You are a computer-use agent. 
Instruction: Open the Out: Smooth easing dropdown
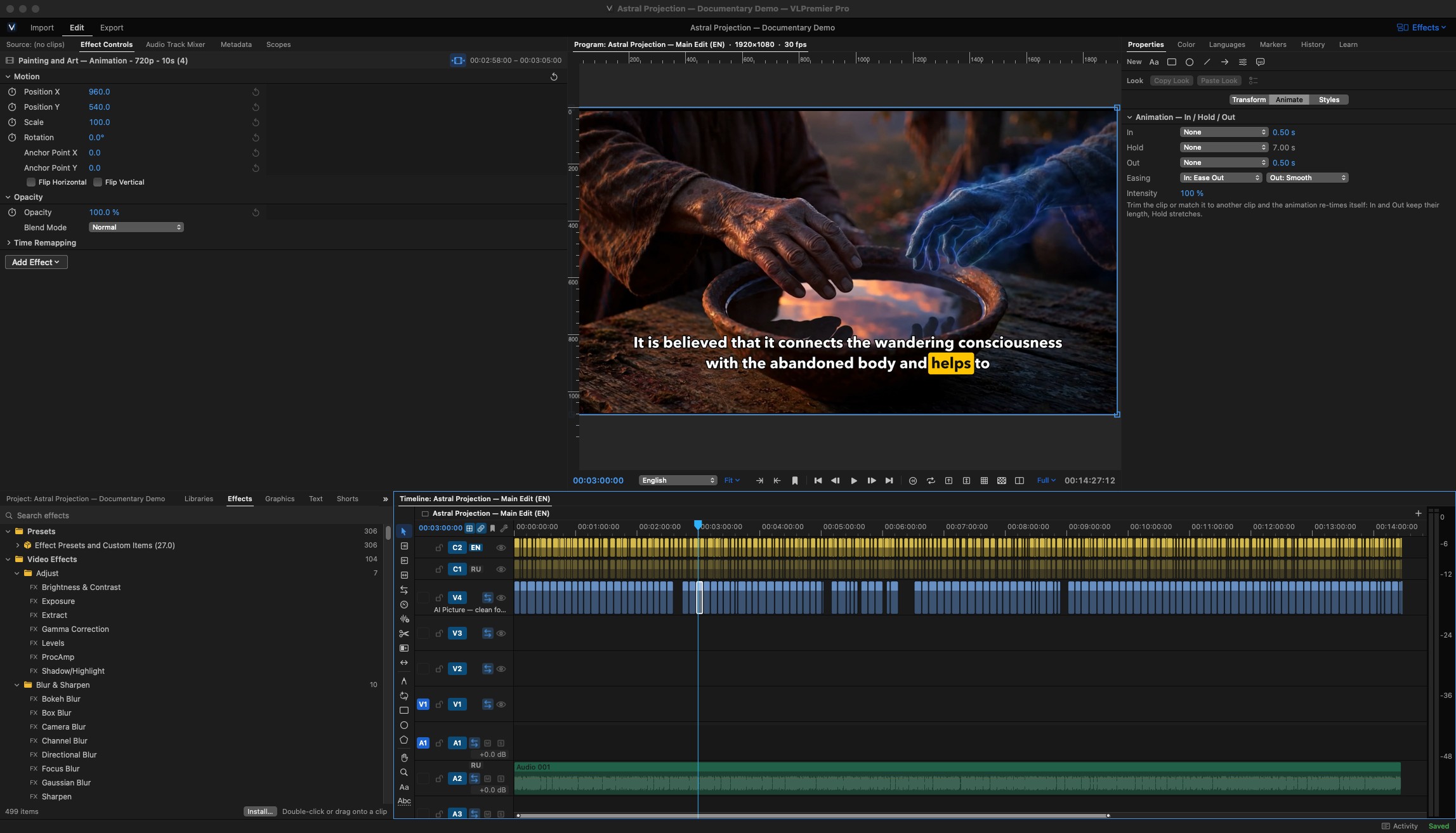(1308, 178)
